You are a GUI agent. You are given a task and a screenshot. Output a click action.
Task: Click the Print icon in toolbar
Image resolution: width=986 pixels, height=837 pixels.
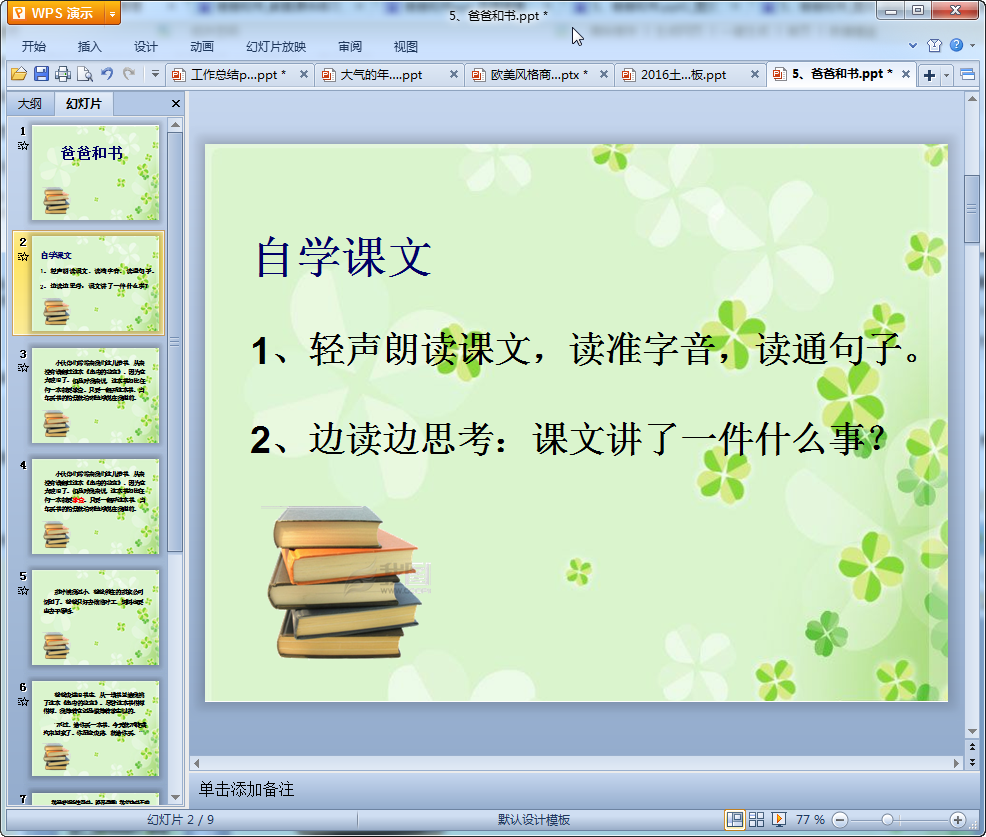coord(63,74)
